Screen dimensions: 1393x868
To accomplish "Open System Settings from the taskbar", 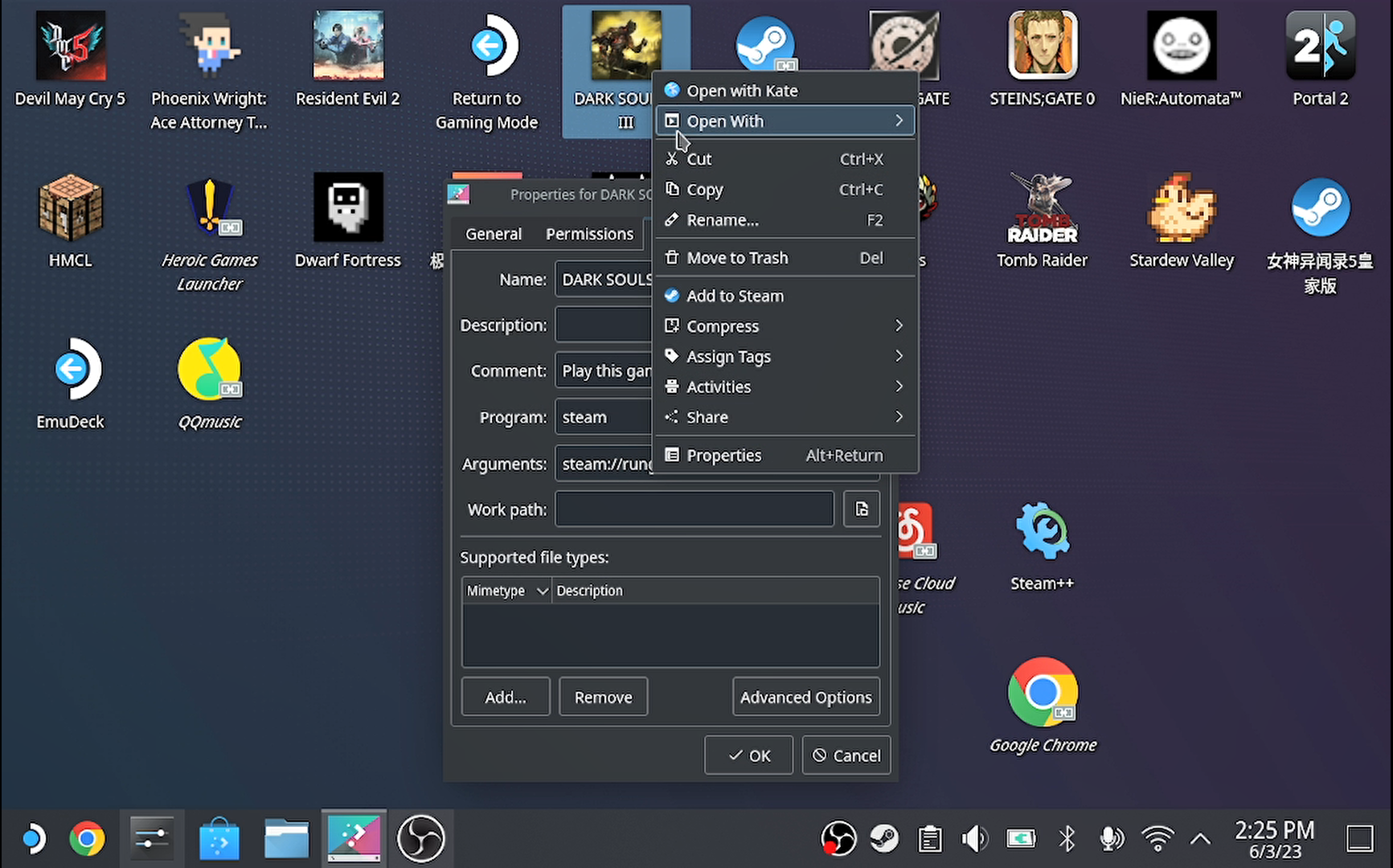I will tap(152, 839).
